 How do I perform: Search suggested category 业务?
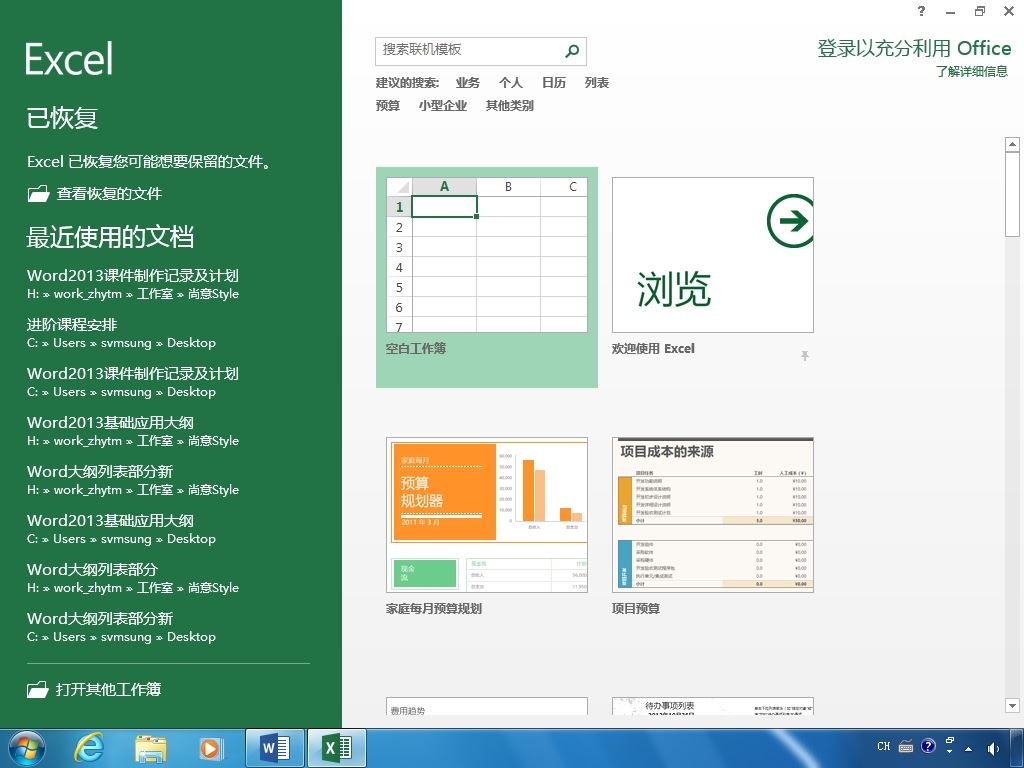point(468,83)
